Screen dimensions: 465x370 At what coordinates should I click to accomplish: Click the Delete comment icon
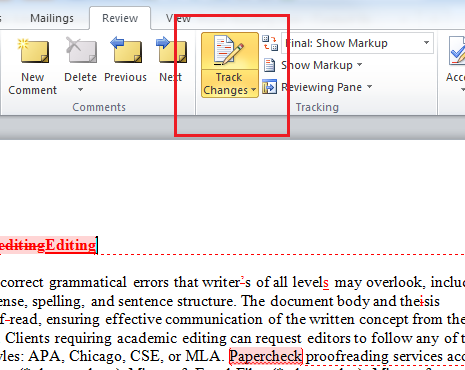tap(81, 50)
